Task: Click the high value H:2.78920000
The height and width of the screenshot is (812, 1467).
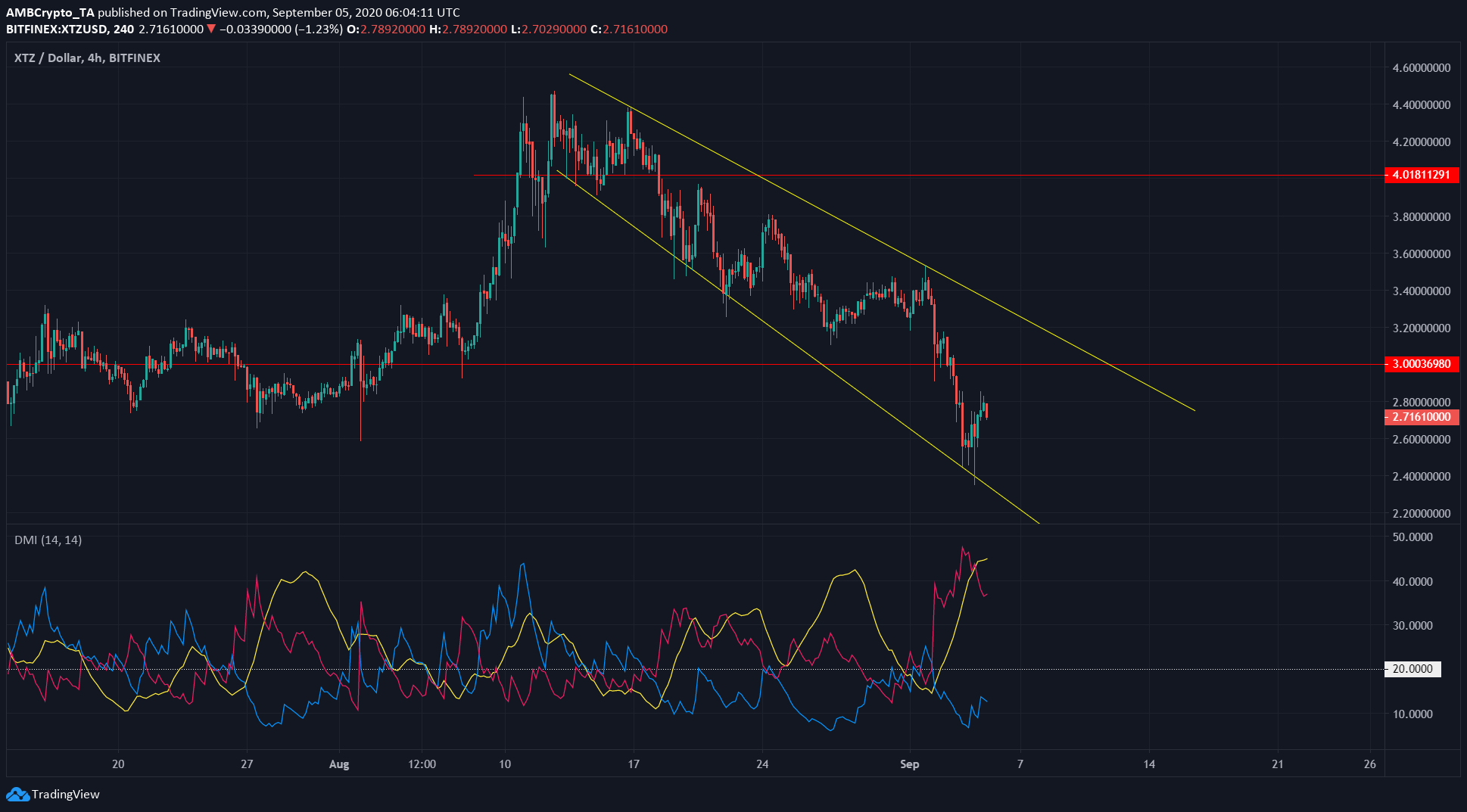Action: click(468, 29)
